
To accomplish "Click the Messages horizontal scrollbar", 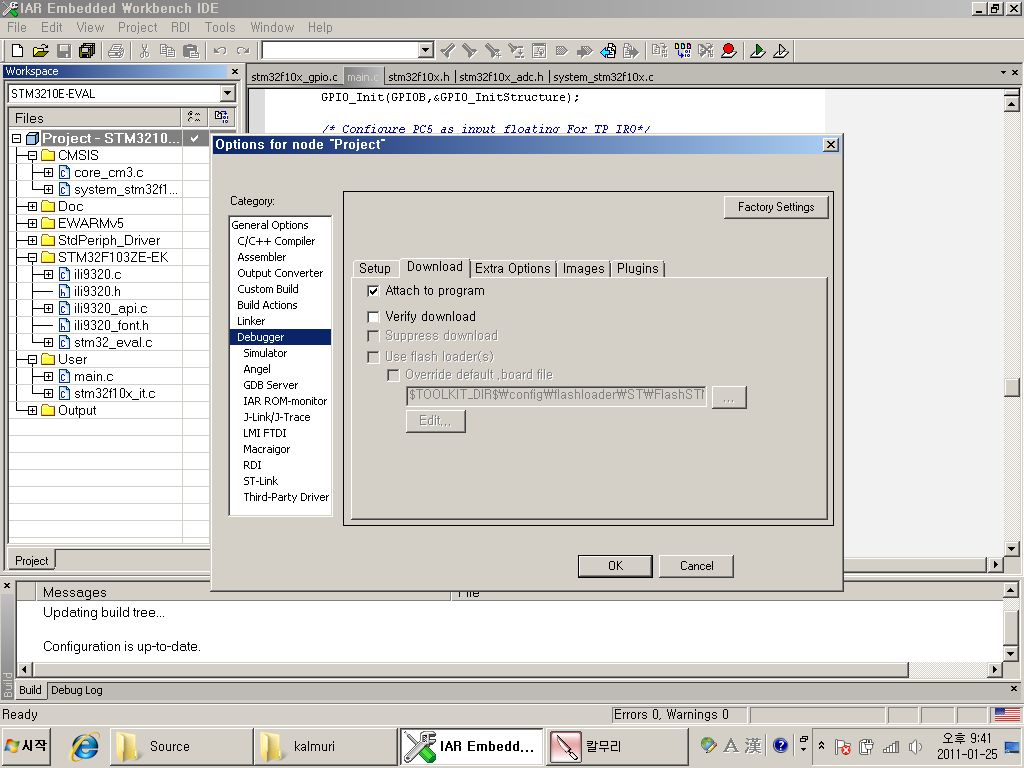I will (509, 669).
